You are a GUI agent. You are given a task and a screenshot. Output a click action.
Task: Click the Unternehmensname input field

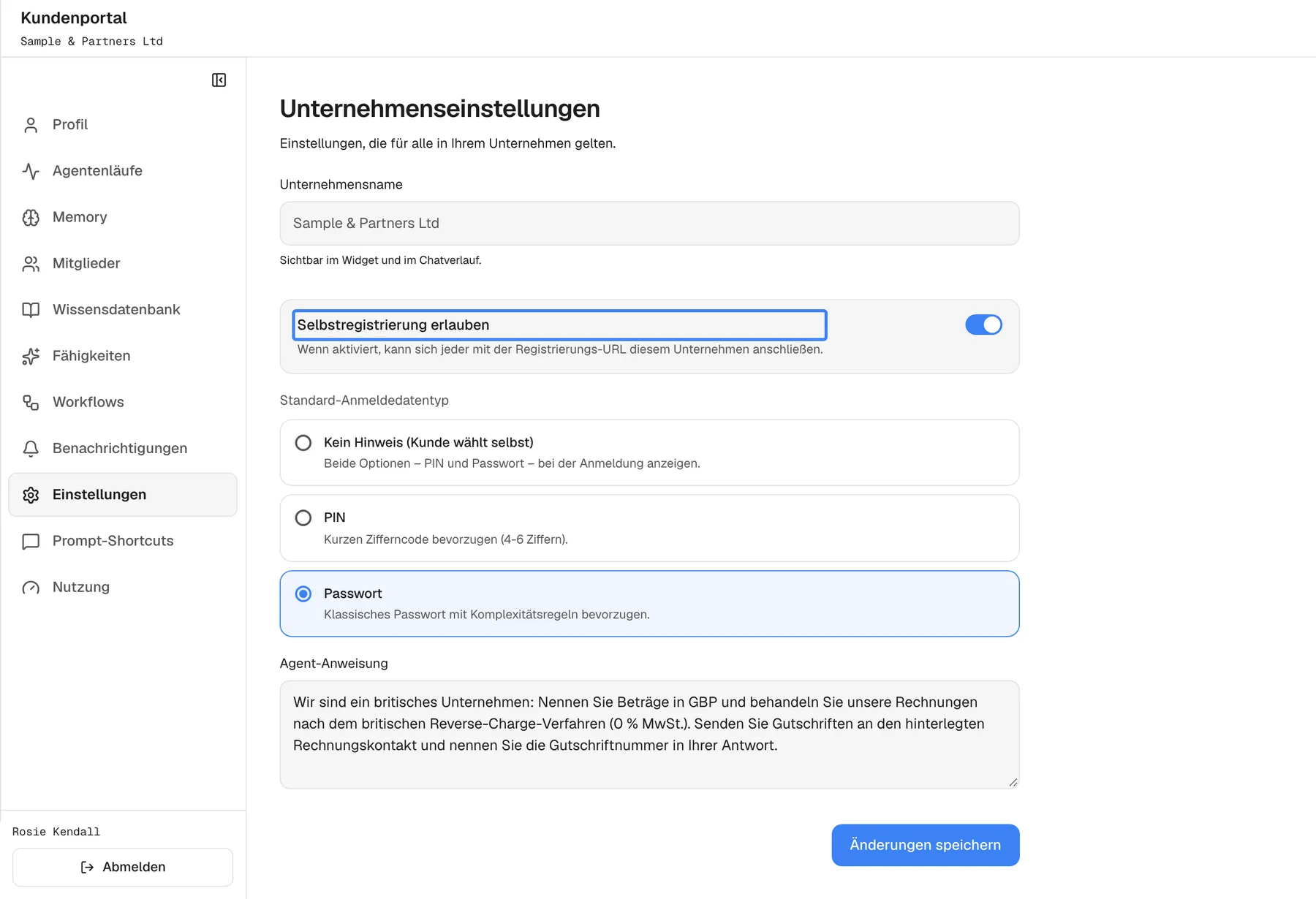click(649, 224)
